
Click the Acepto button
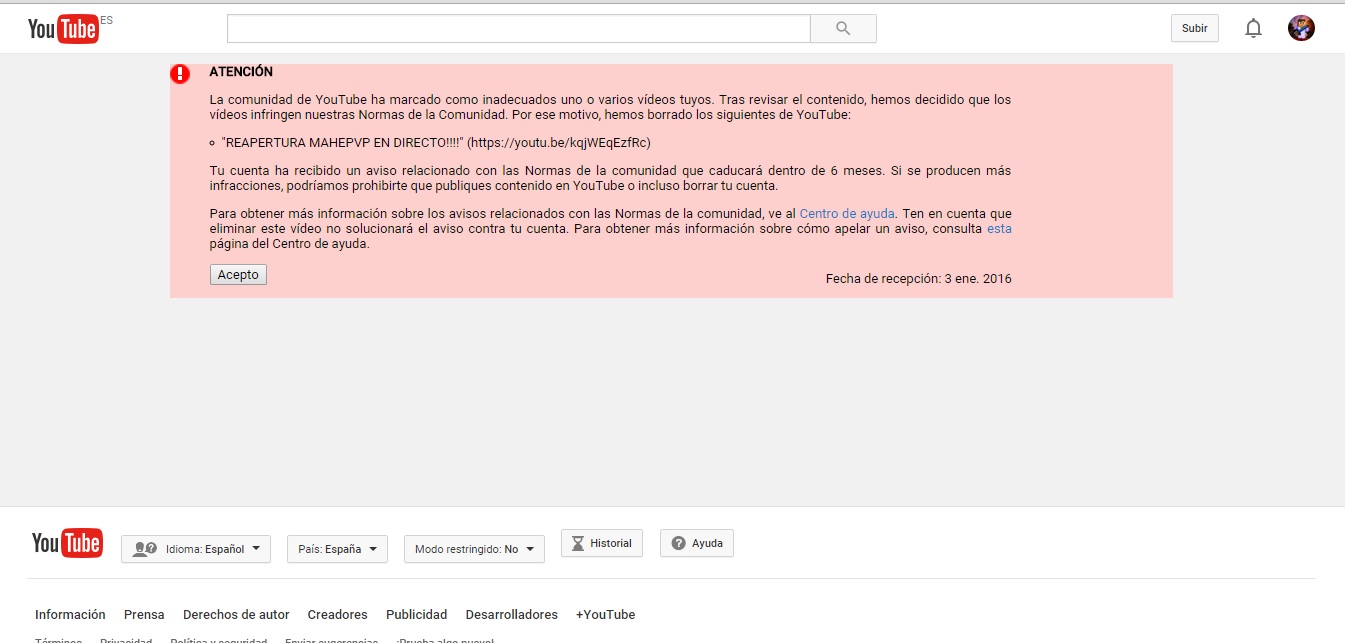(x=238, y=275)
